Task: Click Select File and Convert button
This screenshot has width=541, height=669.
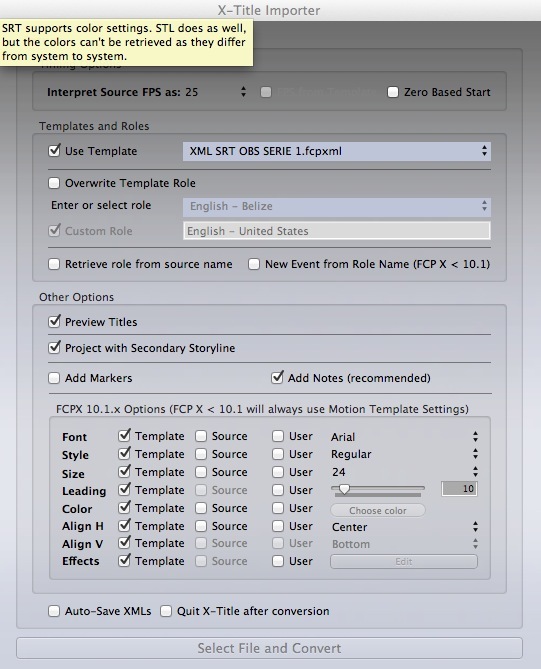Action: pyautogui.click(x=269, y=648)
